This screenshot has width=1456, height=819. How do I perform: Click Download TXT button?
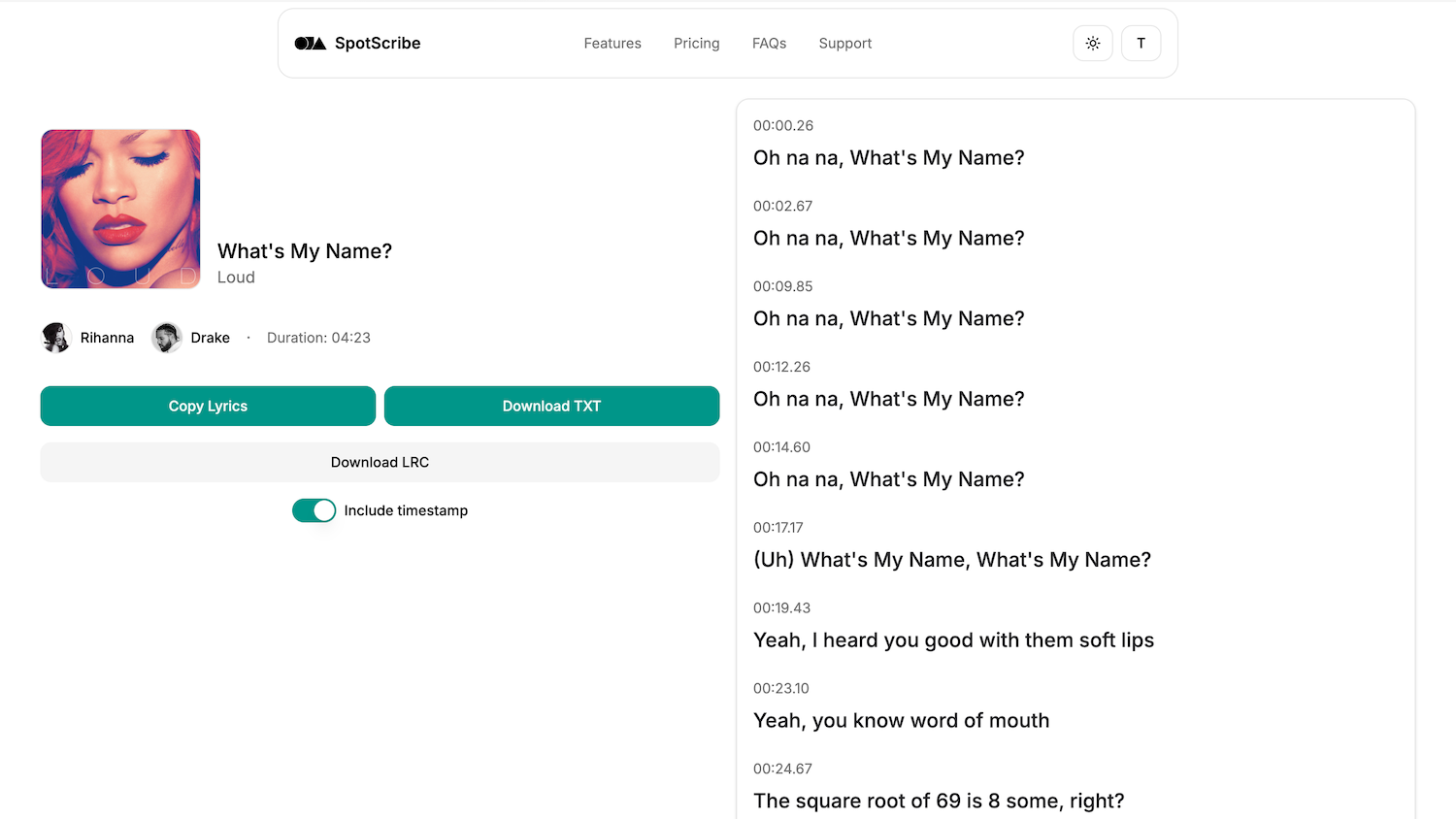[551, 407]
